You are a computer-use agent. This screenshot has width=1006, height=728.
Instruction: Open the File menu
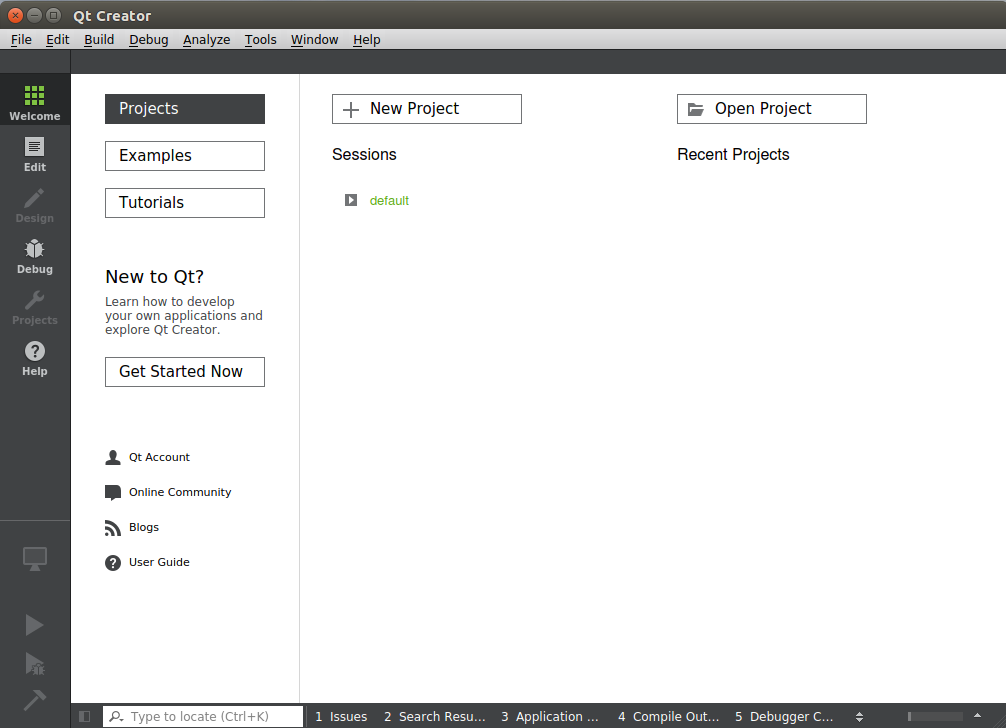pos(21,40)
